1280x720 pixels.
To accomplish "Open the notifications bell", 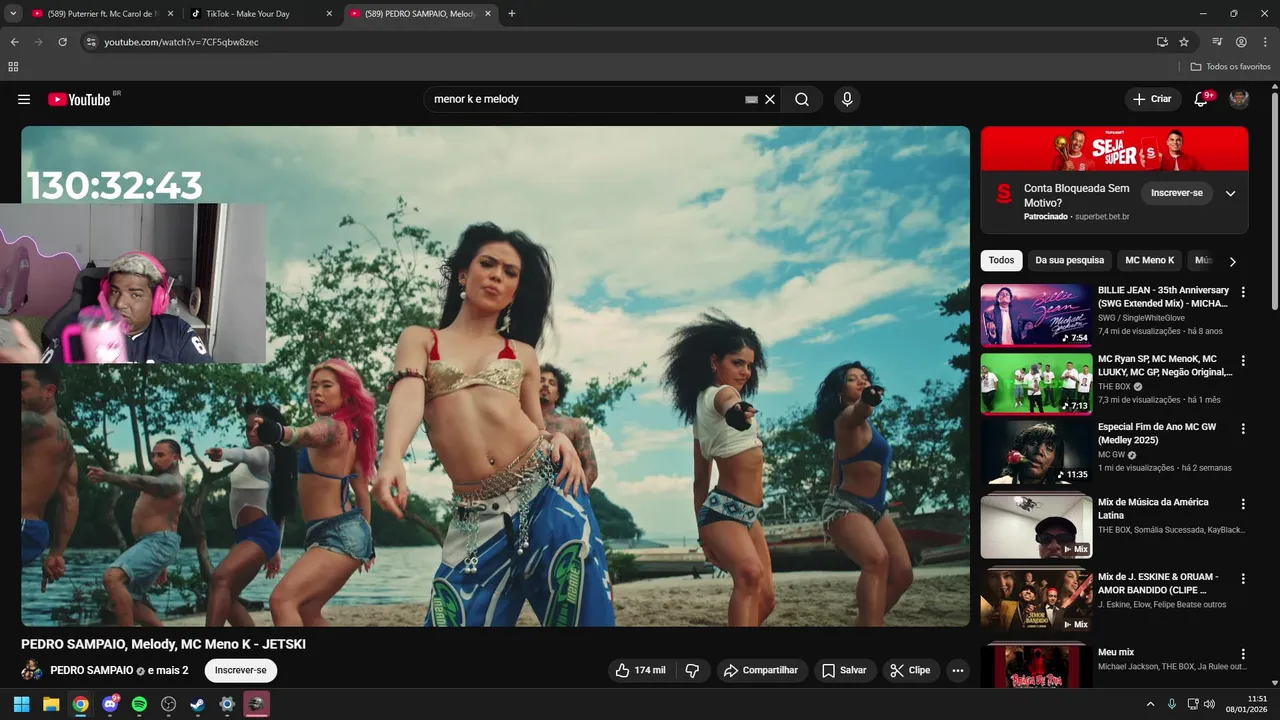I will pos(1202,99).
